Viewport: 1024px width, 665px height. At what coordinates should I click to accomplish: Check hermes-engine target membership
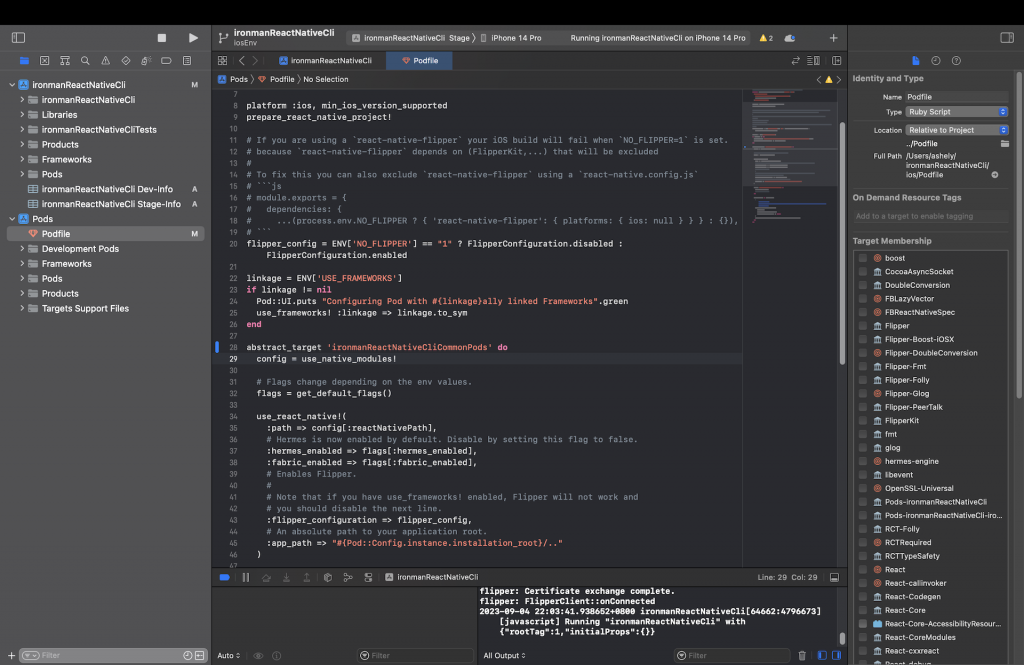(x=863, y=461)
